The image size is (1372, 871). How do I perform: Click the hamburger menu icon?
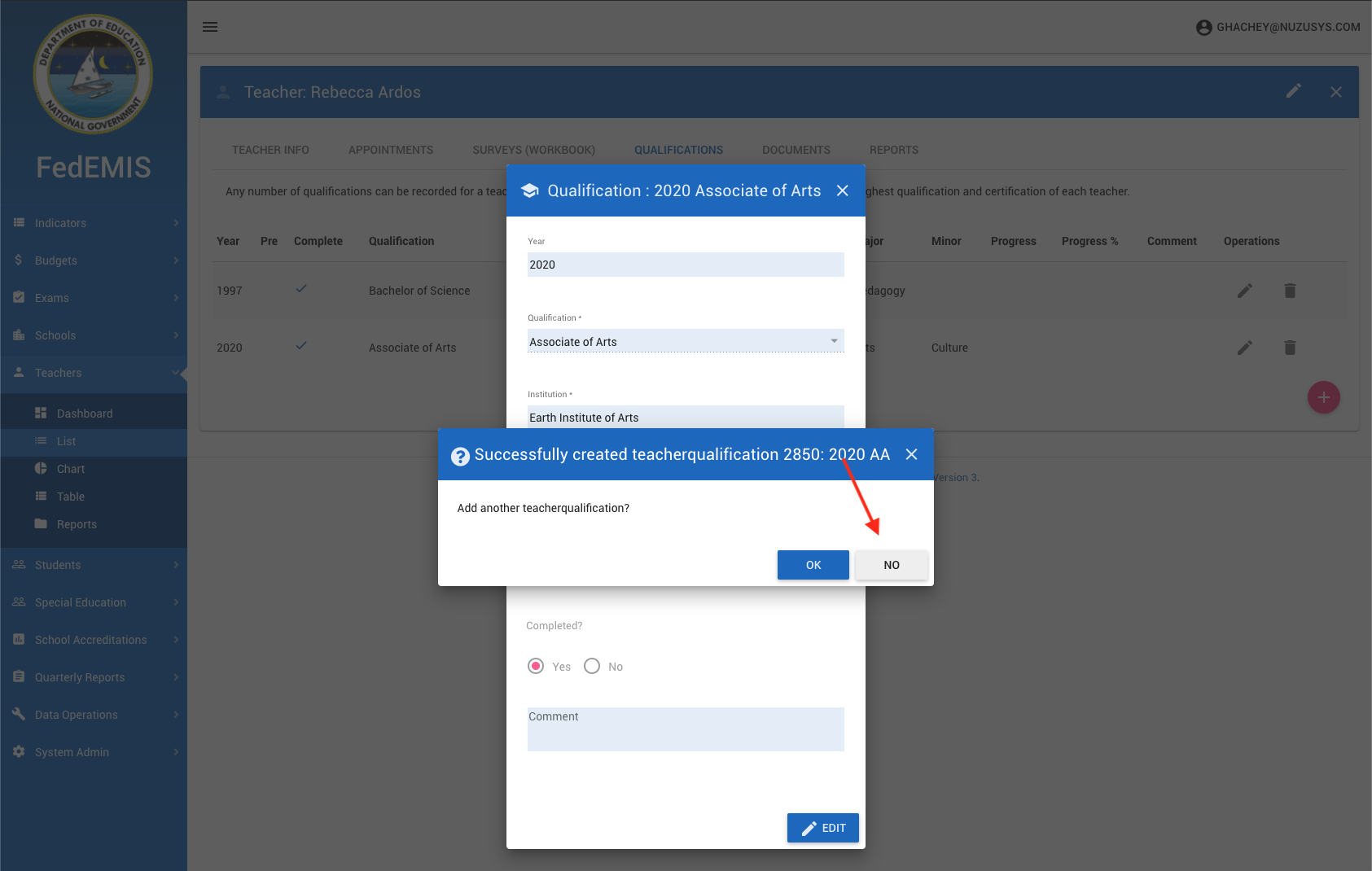pyautogui.click(x=210, y=27)
